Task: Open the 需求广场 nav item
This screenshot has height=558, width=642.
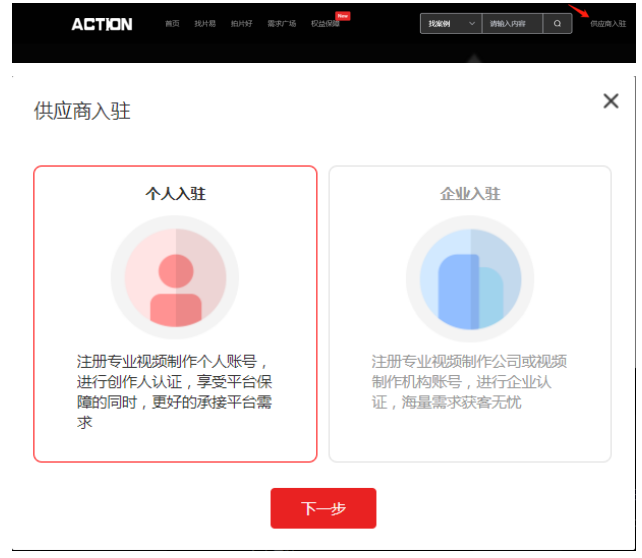Action: [x=281, y=24]
